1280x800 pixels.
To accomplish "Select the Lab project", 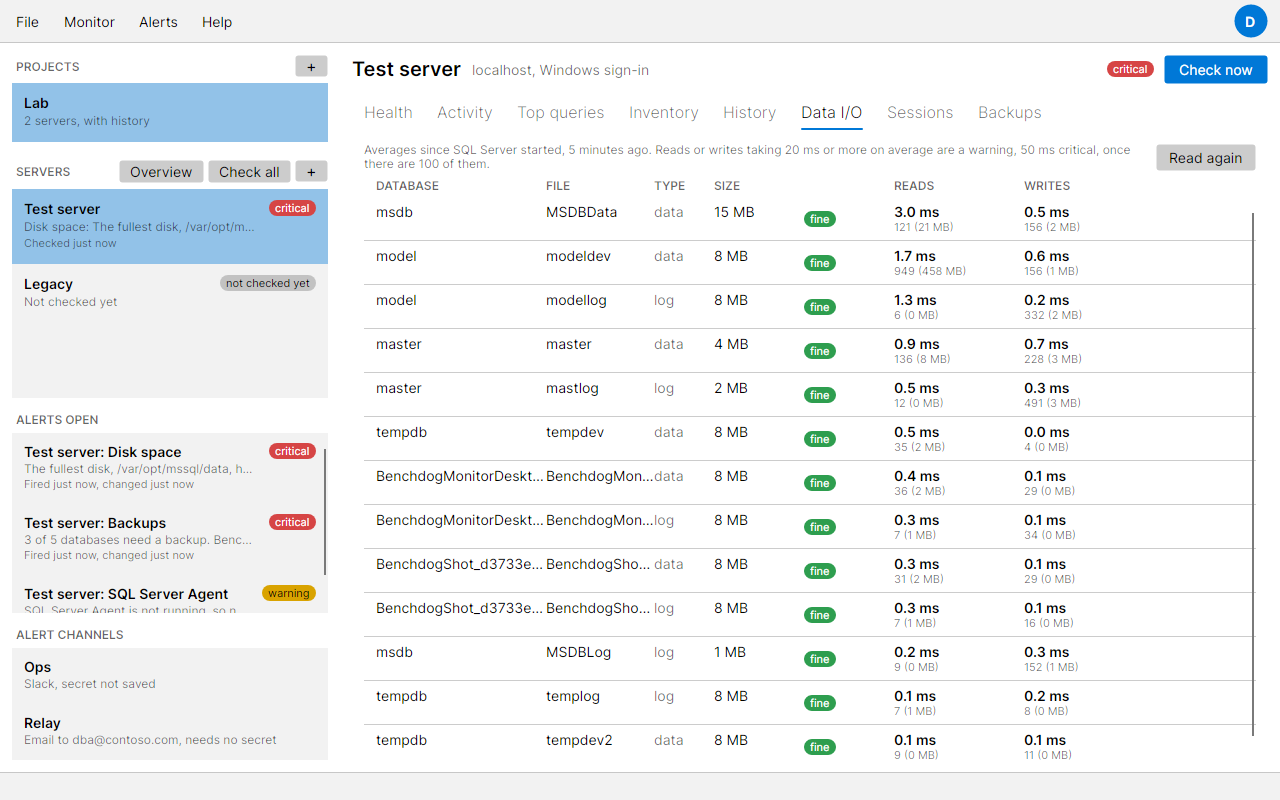I will click(170, 112).
